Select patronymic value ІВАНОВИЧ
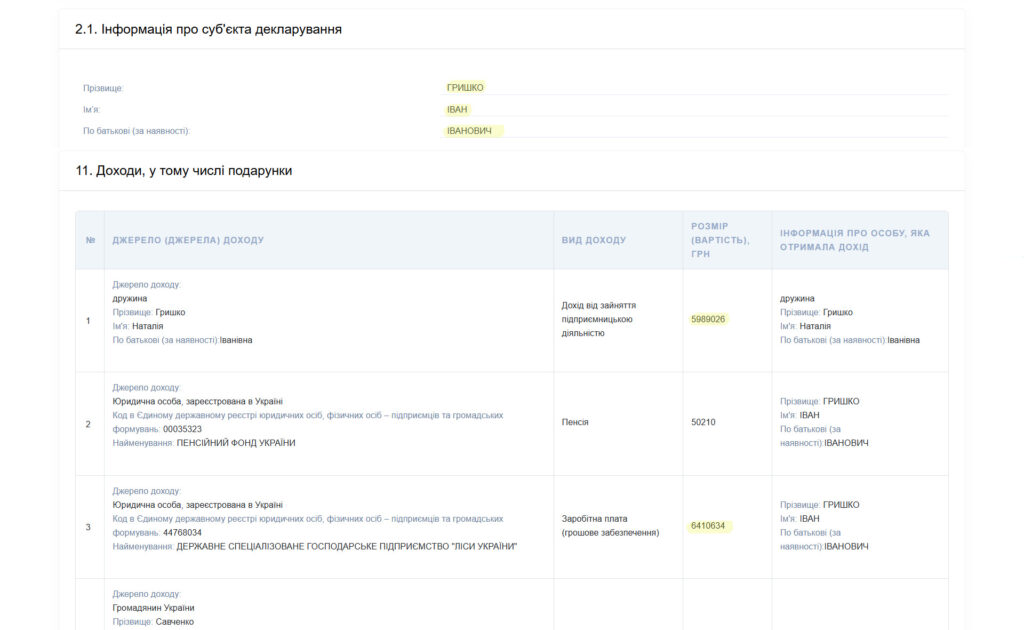This screenshot has width=1024, height=630. tap(469, 131)
